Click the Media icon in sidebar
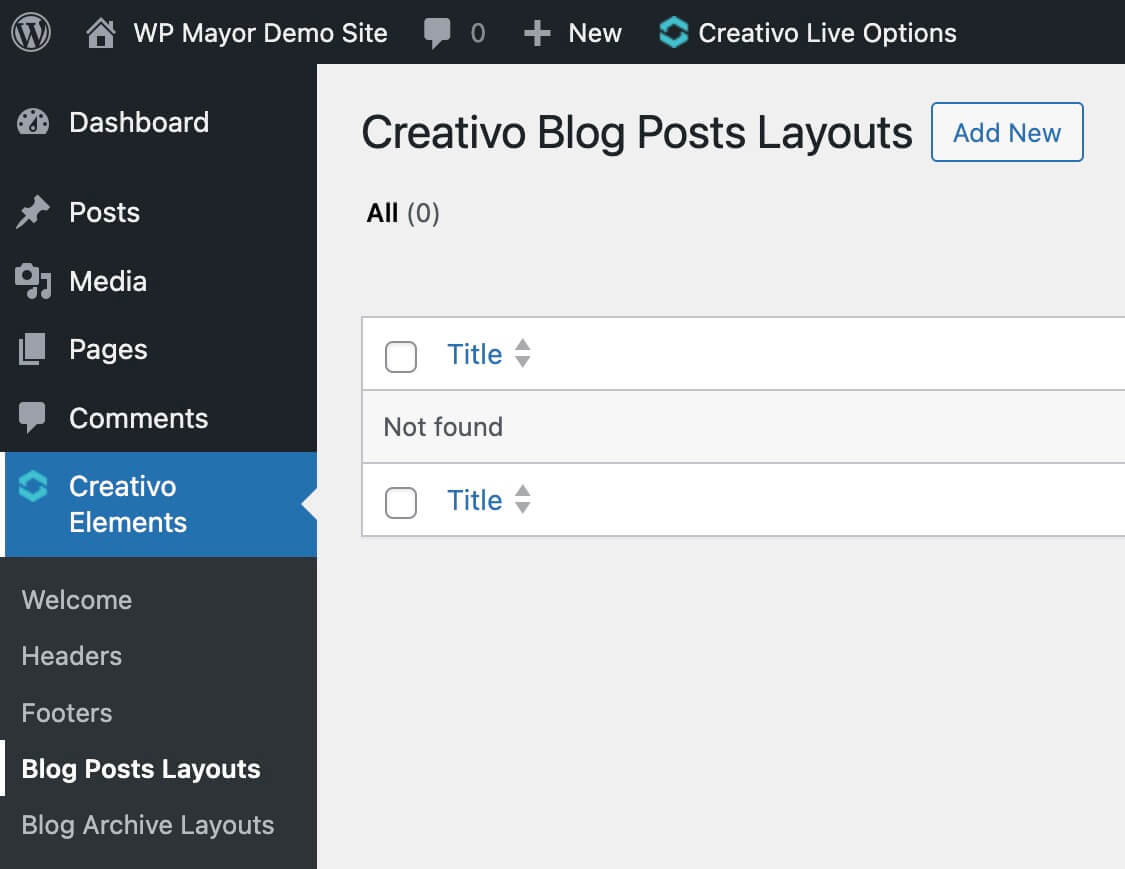 click(33, 282)
